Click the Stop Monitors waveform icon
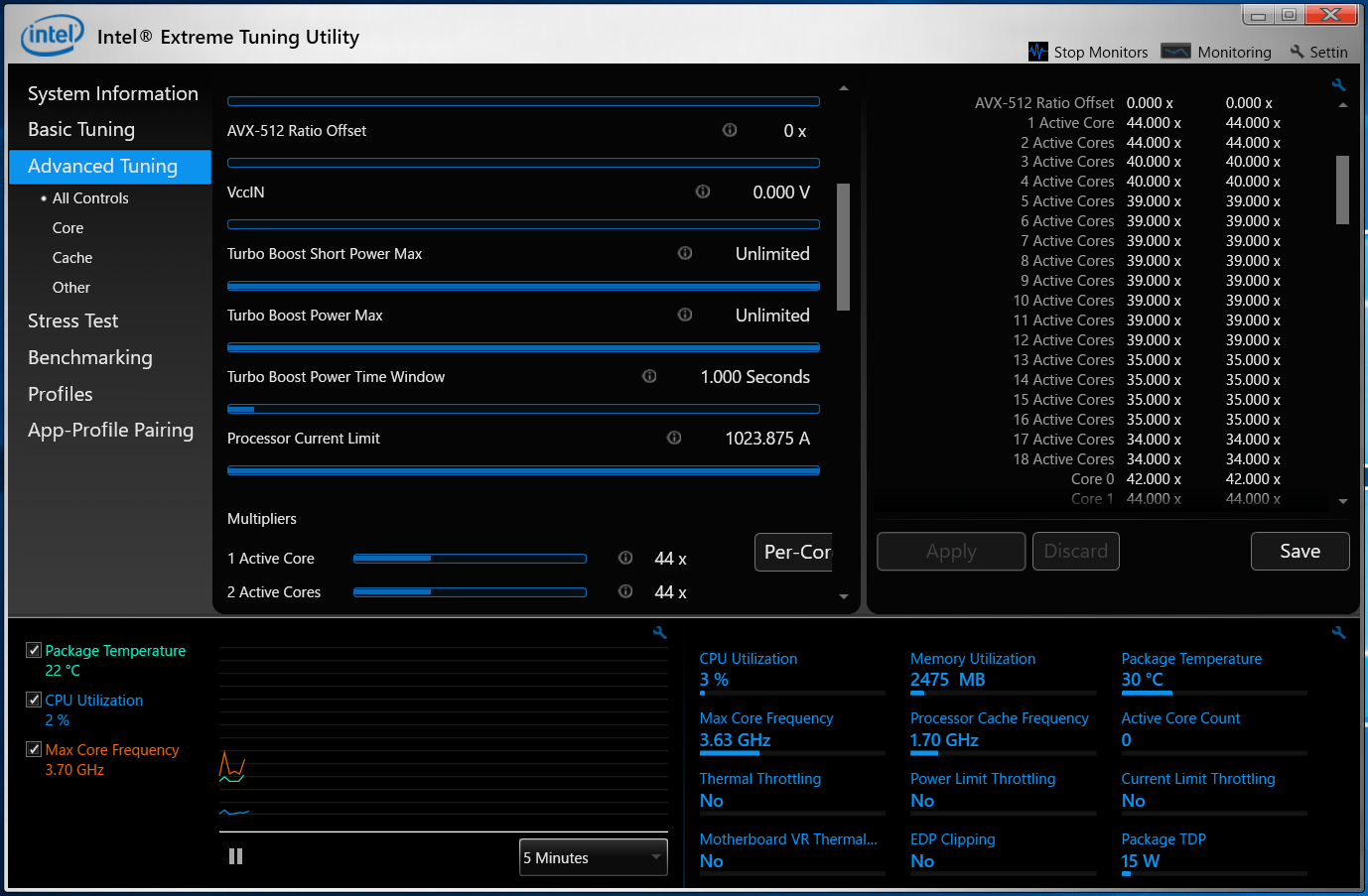This screenshot has height=896, width=1368. click(1038, 52)
